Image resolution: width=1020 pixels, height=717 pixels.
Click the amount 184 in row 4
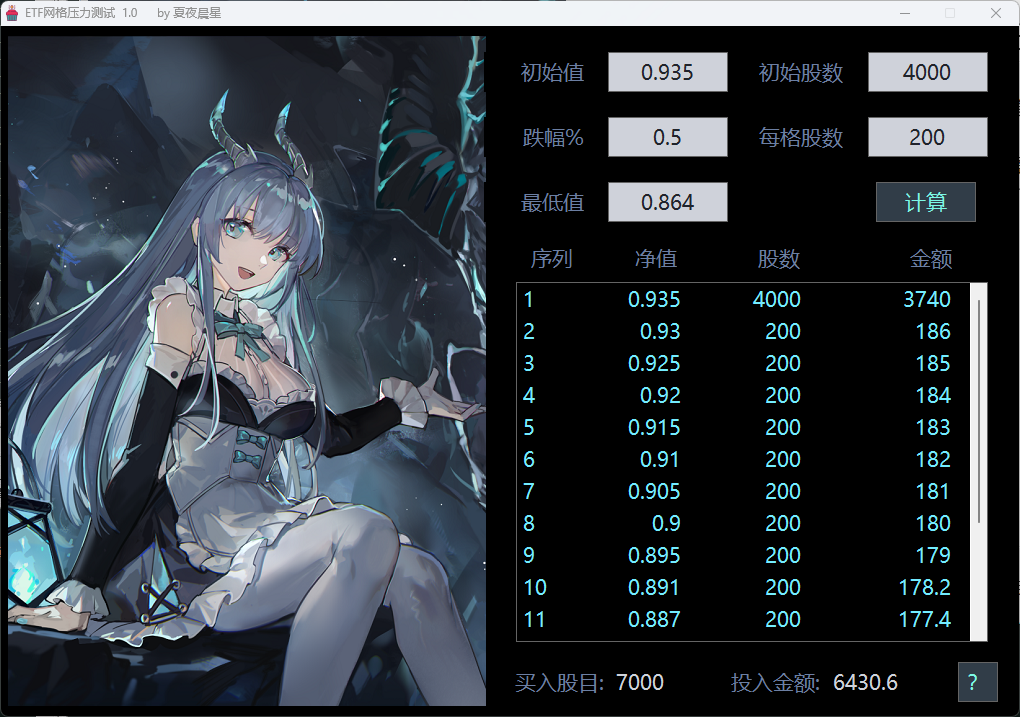tap(933, 396)
